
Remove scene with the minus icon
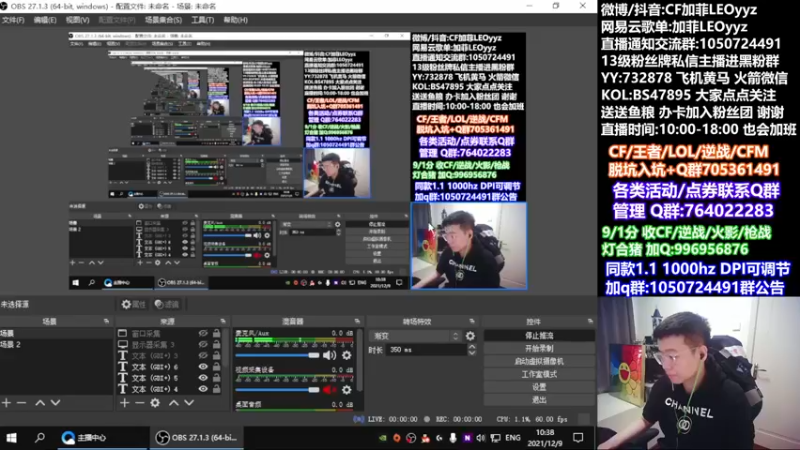pyautogui.click(x=21, y=403)
